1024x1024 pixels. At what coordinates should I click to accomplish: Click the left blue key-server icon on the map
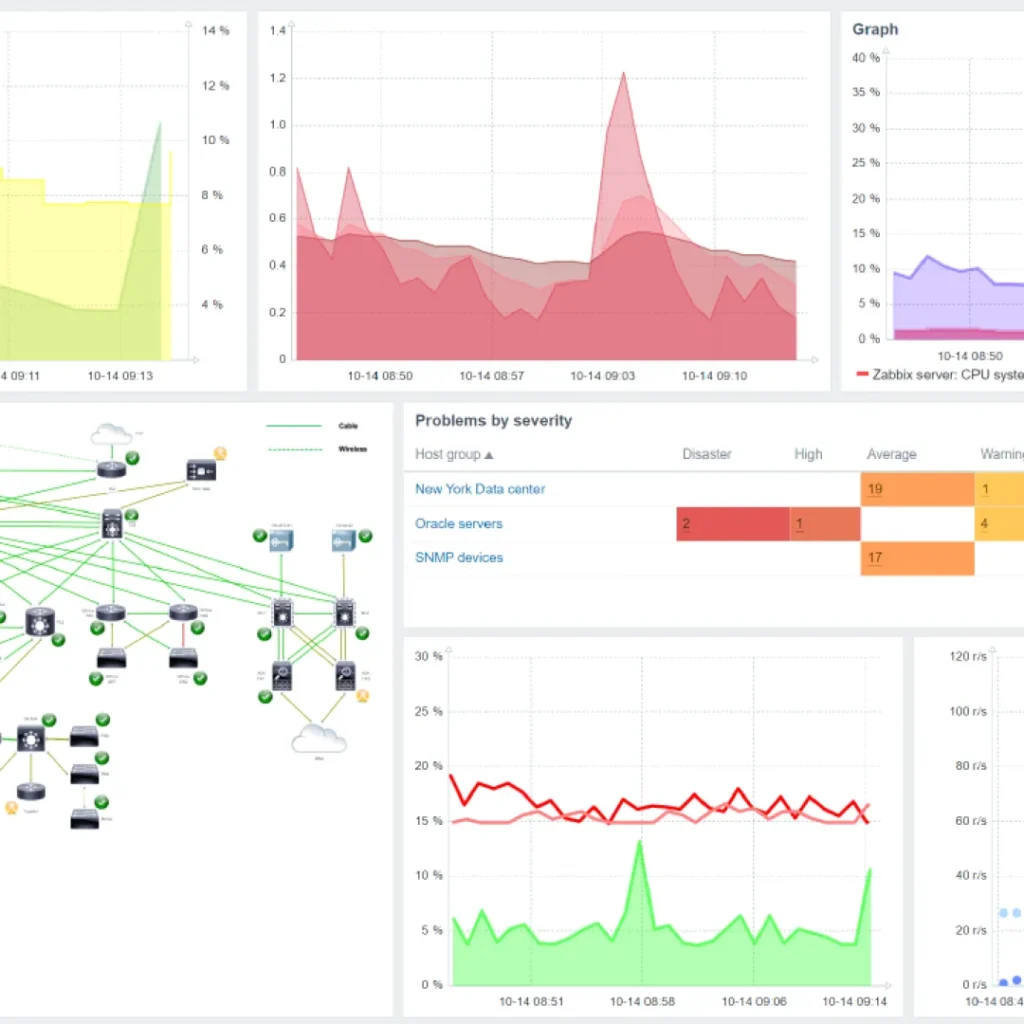(281, 540)
